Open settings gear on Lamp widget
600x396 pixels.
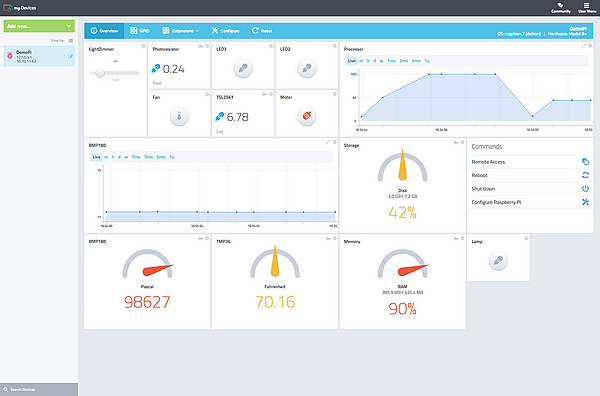coord(526,238)
